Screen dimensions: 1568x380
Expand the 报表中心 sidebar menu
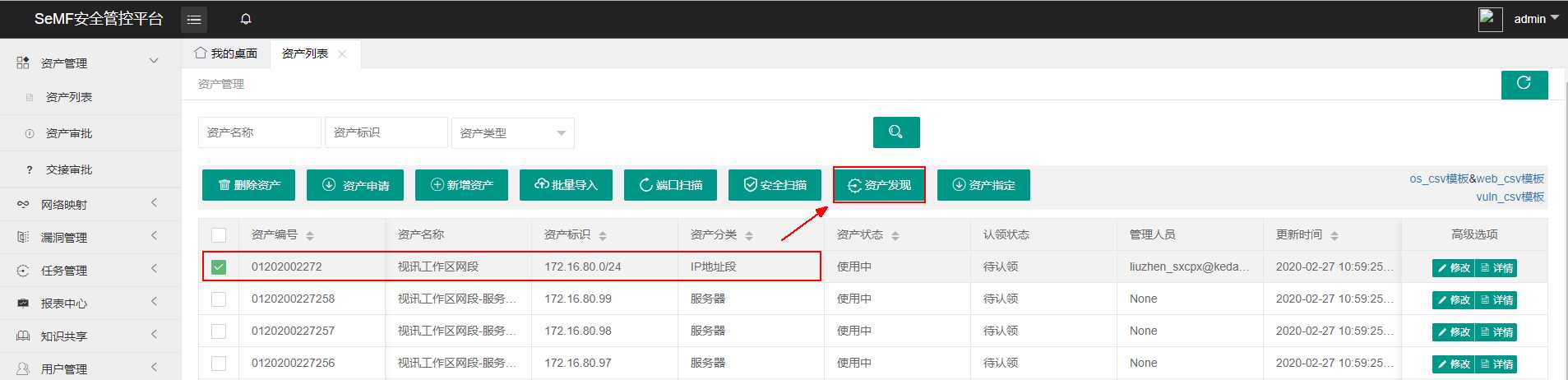click(x=154, y=302)
